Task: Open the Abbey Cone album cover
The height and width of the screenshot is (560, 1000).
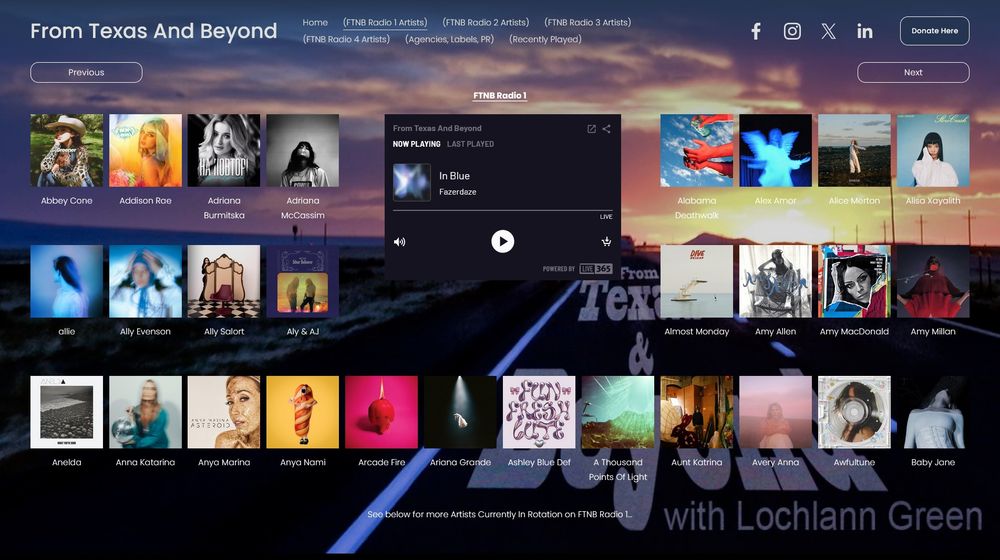Action: (66, 151)
